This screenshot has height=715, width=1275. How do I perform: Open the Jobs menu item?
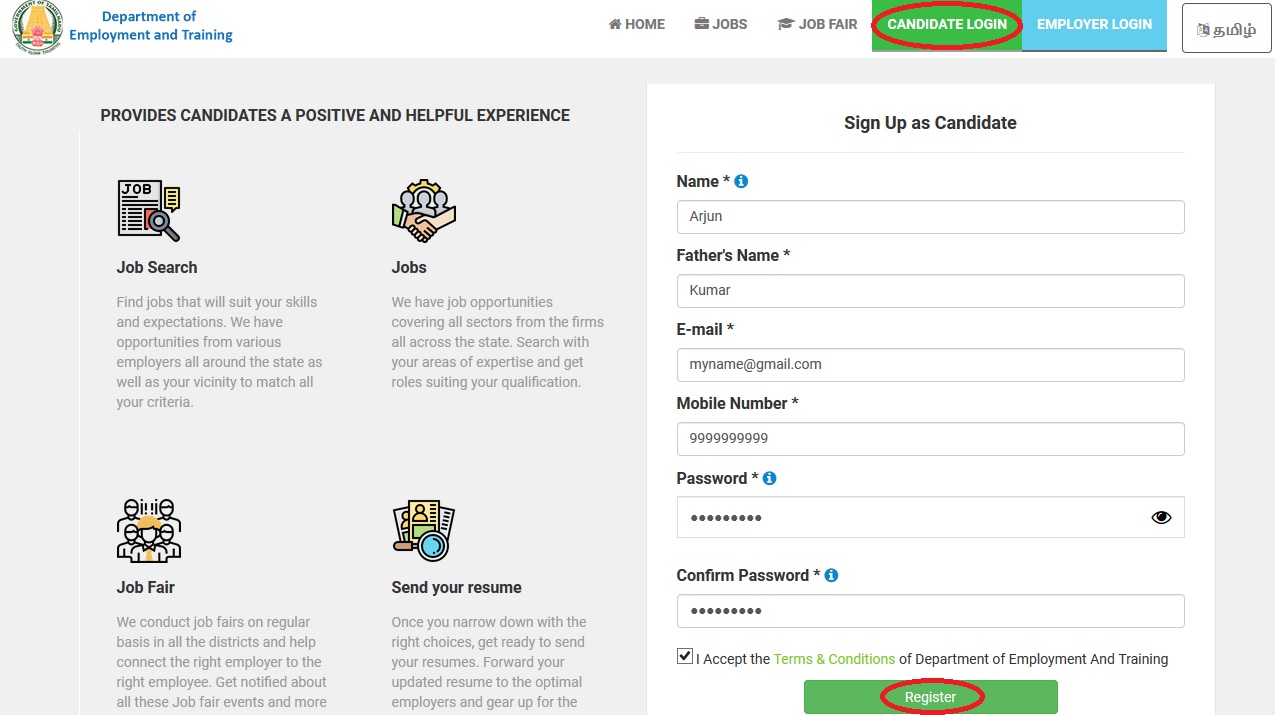[x=721, y=25]
